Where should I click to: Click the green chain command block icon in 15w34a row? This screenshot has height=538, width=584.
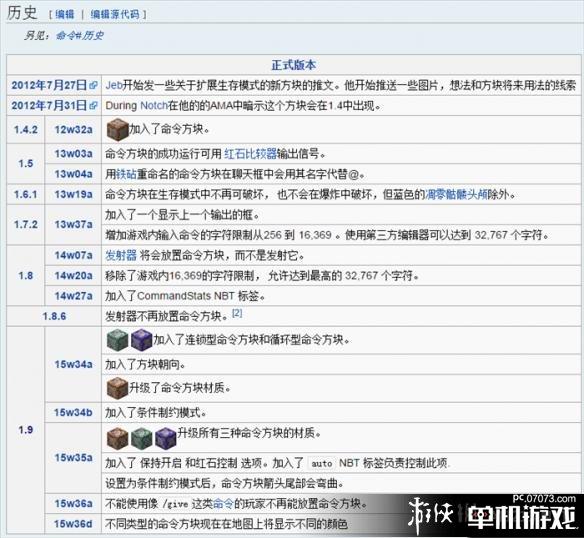click(117, 340)
